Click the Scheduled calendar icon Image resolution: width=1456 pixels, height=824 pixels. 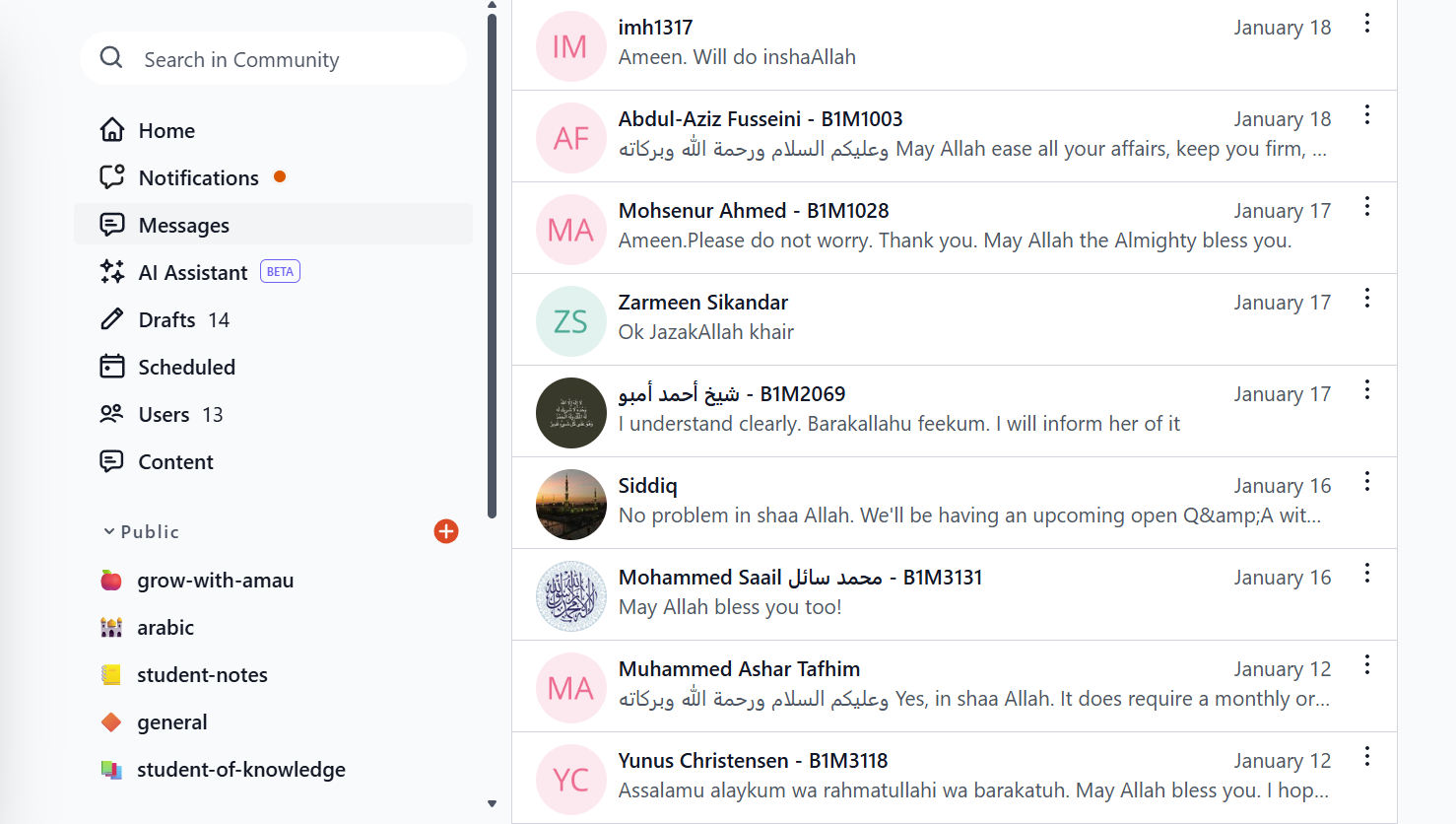[112, 367]
